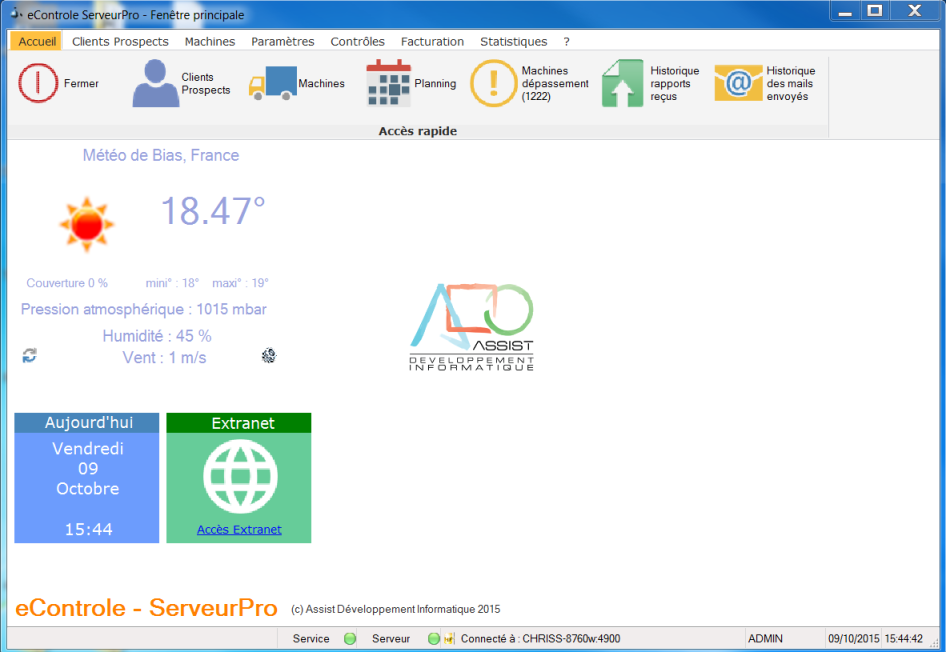Open Clients Prospects person icon
Image resolution: width=946 pixels, height=652 pixels.
tap(156, 83)
